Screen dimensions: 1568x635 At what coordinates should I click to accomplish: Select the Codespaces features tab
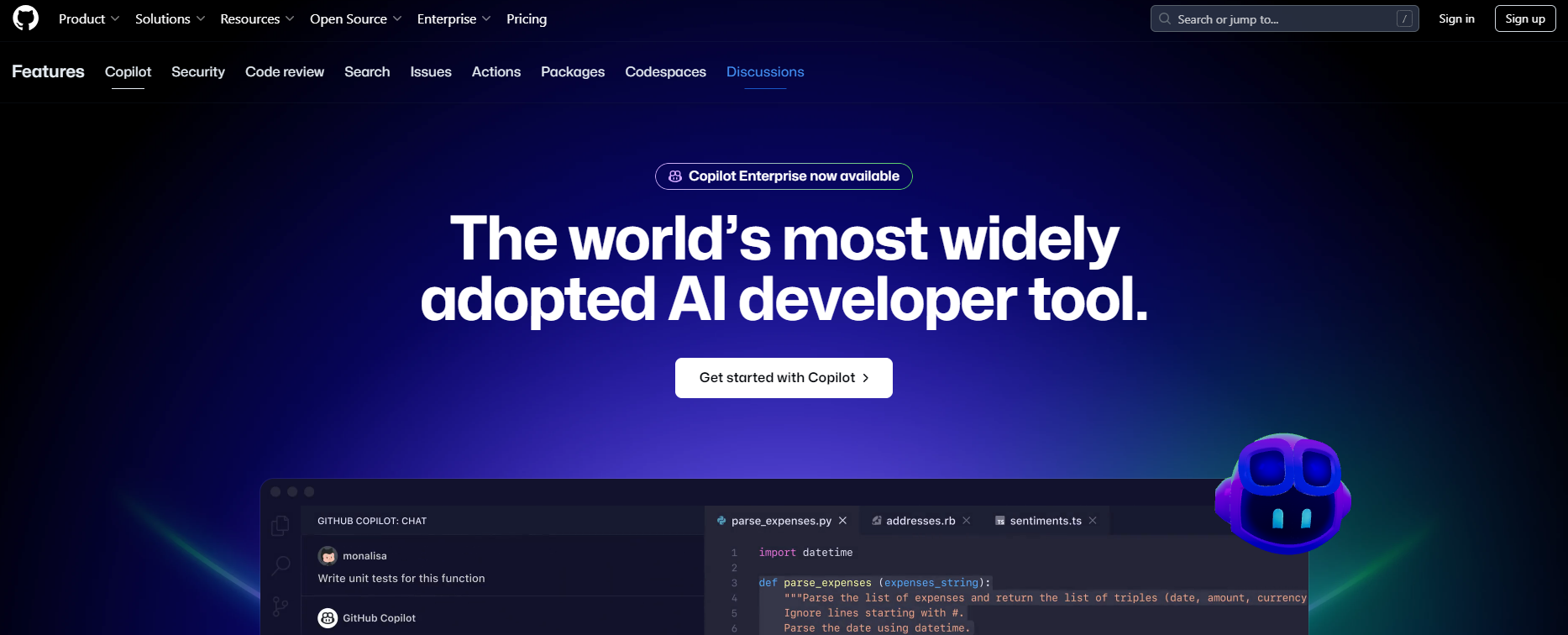pyautogui.click(x=665, y=72)
